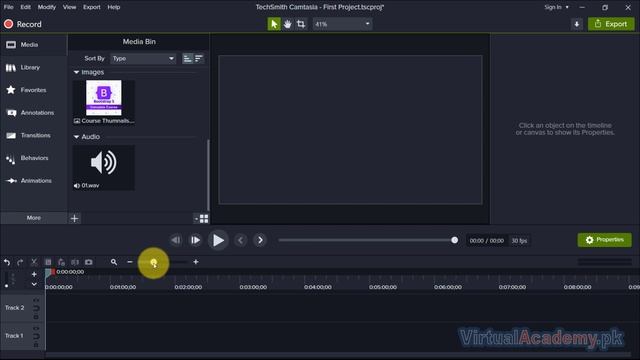Open the Library tab

pos(33,67)
